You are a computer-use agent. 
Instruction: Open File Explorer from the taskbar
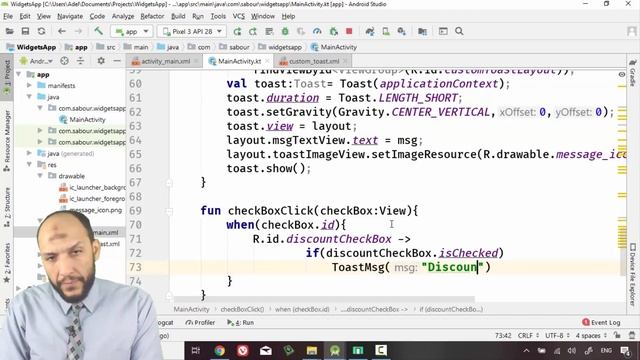312,350
